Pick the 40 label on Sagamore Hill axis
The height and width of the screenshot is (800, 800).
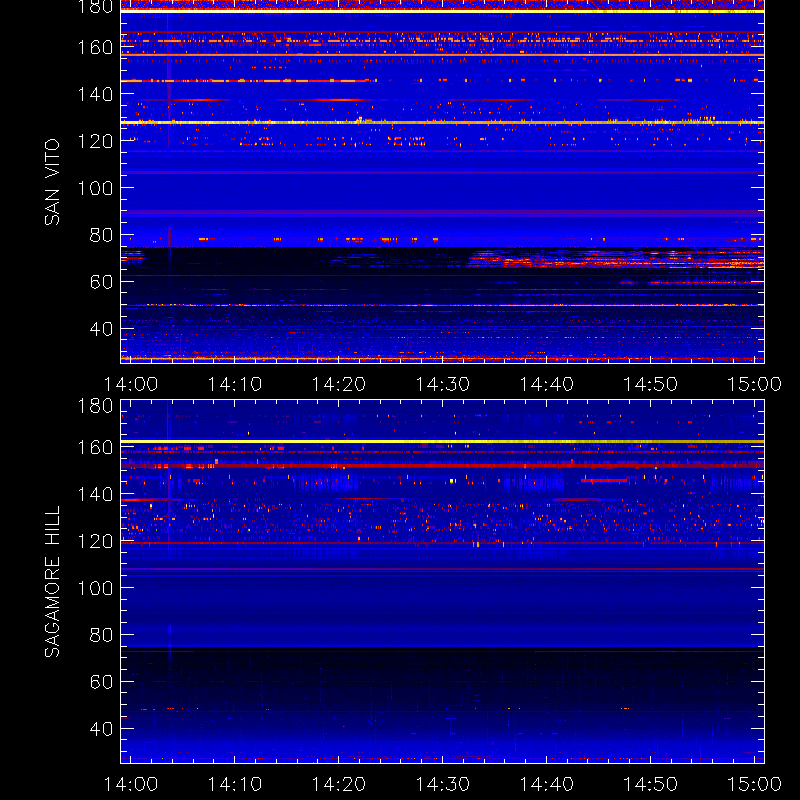click(x=101, y=729)
